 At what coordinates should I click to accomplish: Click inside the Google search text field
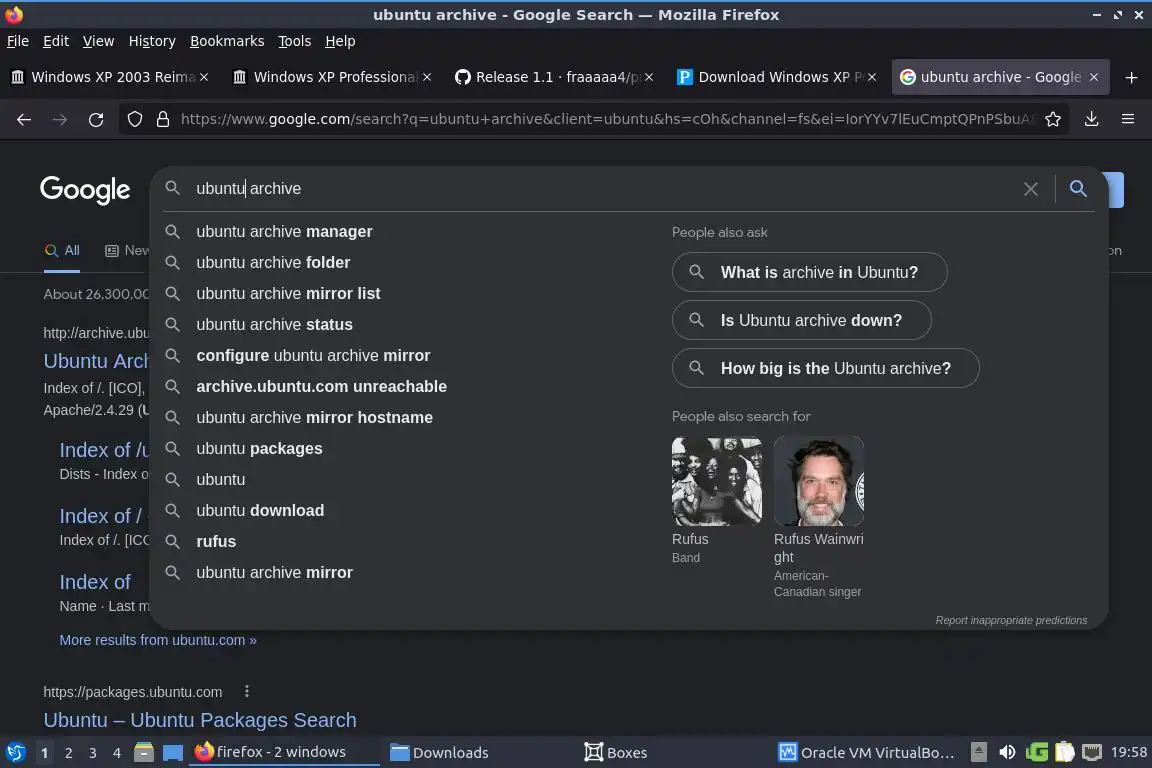[602, 189]
